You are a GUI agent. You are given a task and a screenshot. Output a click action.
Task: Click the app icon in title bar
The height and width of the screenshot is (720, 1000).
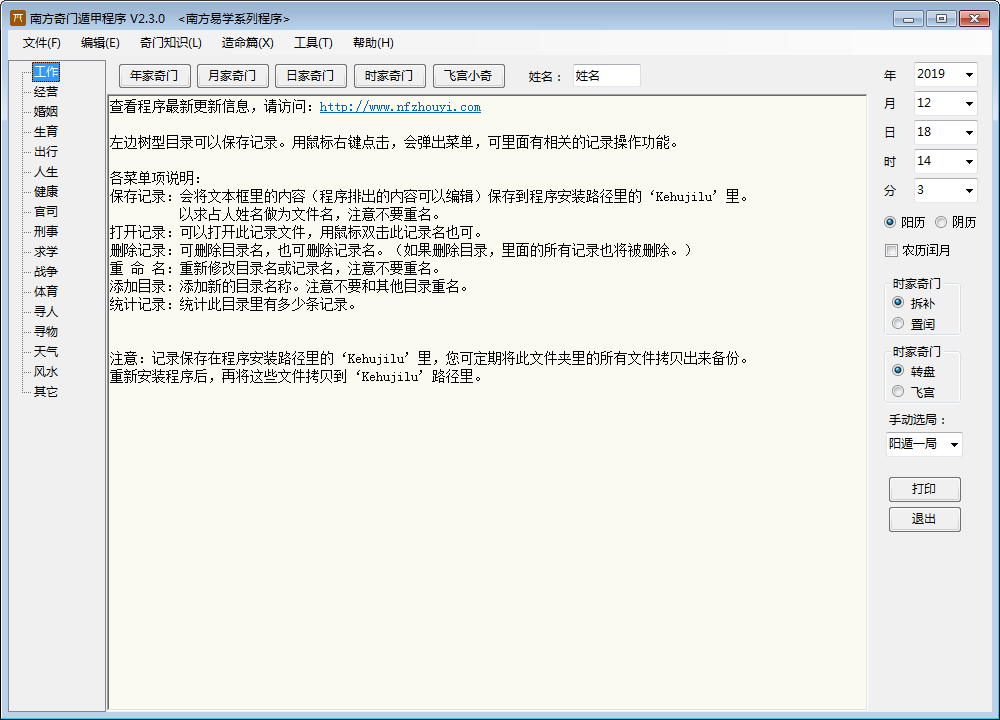coord(18,18)
